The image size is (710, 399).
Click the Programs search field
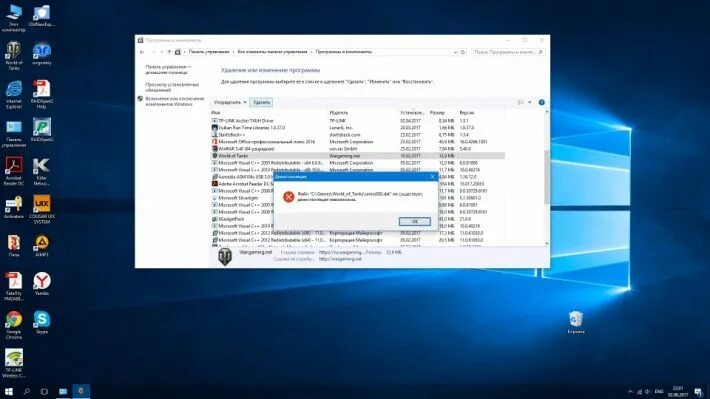coord(507,52)
